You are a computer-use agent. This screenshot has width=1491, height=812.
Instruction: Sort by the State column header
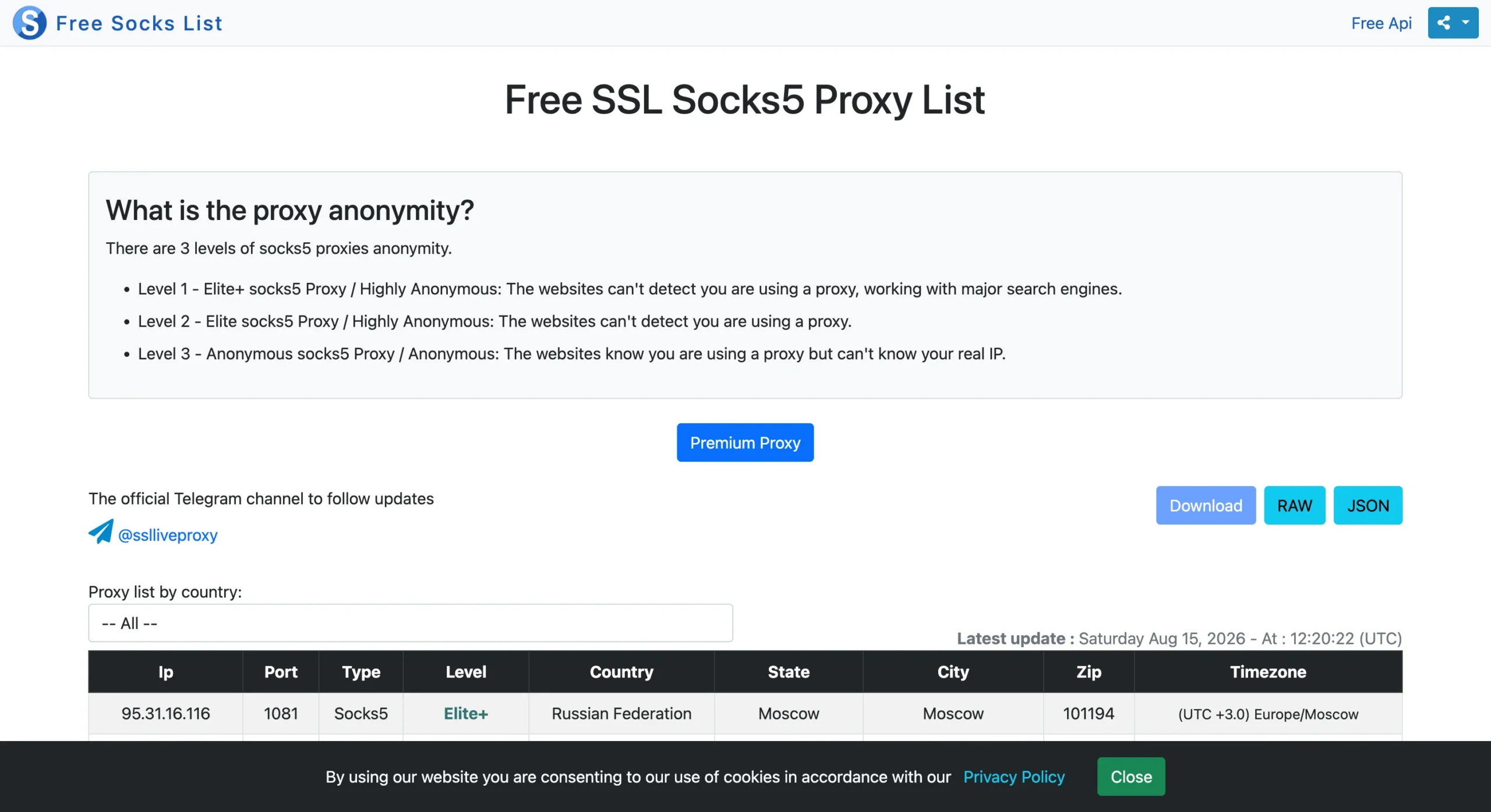[789, 672]
